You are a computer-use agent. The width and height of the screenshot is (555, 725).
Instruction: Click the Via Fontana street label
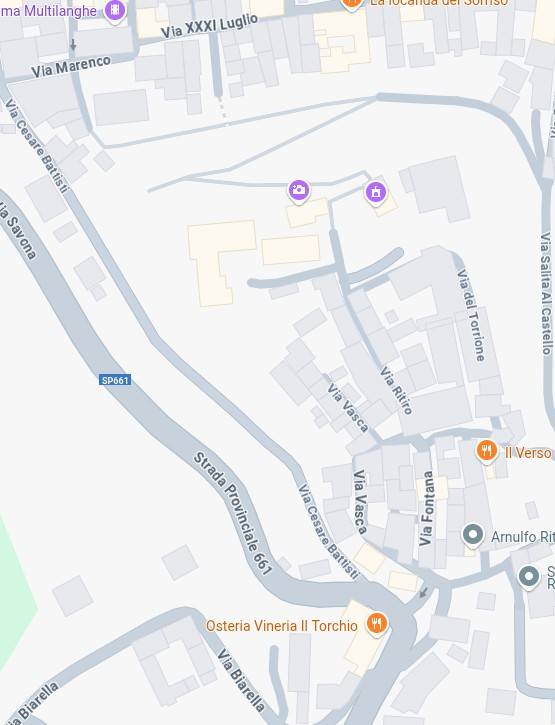click(x=426, y=509)
